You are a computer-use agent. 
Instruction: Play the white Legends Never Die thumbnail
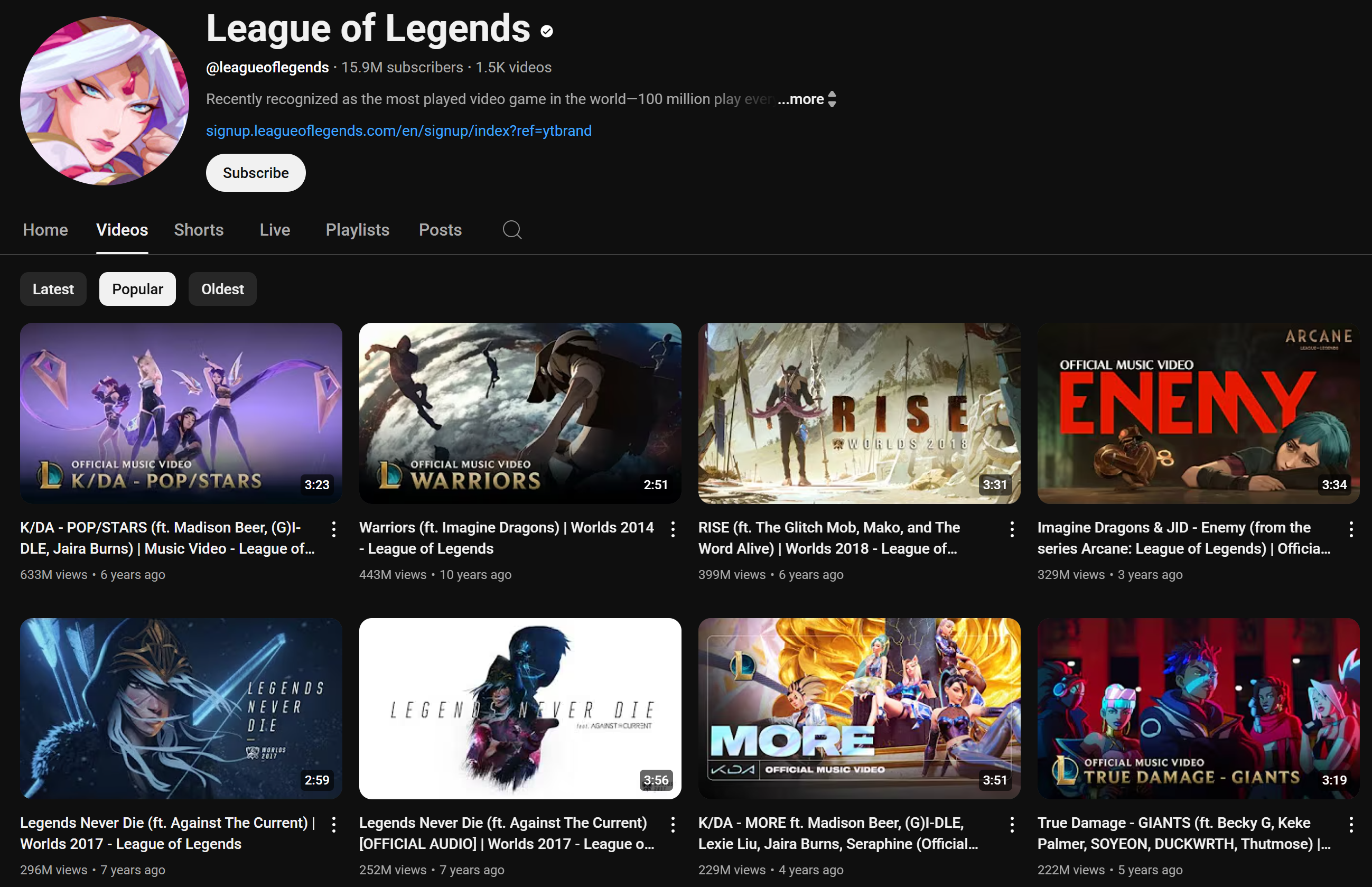point(520,708)
